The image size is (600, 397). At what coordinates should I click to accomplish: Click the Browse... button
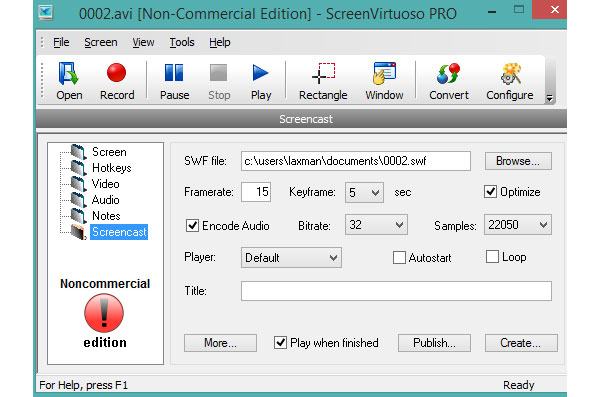click(518, 161)
